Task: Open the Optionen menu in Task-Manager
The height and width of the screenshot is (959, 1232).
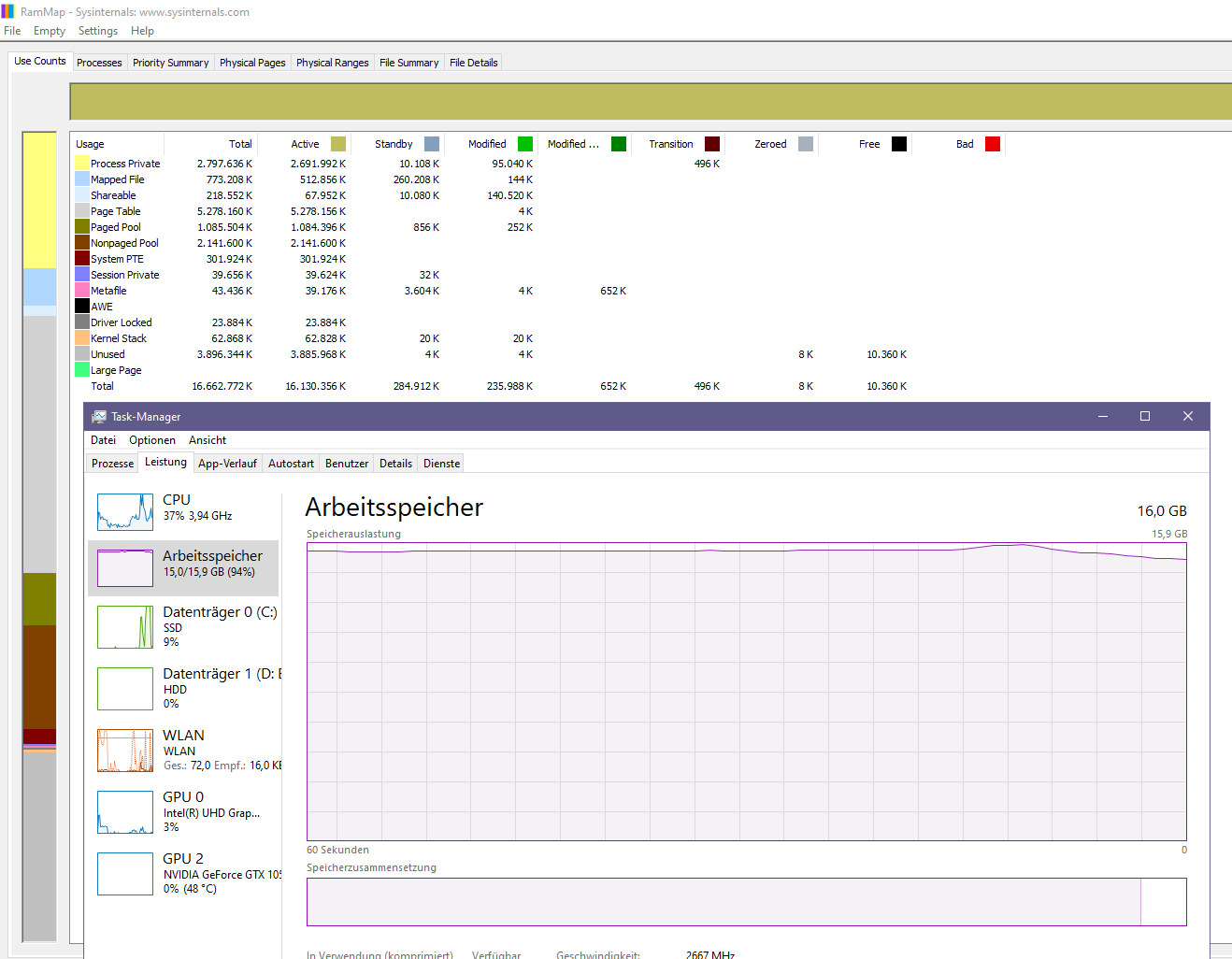Action: pyautogui.click(x=152, y=440)
